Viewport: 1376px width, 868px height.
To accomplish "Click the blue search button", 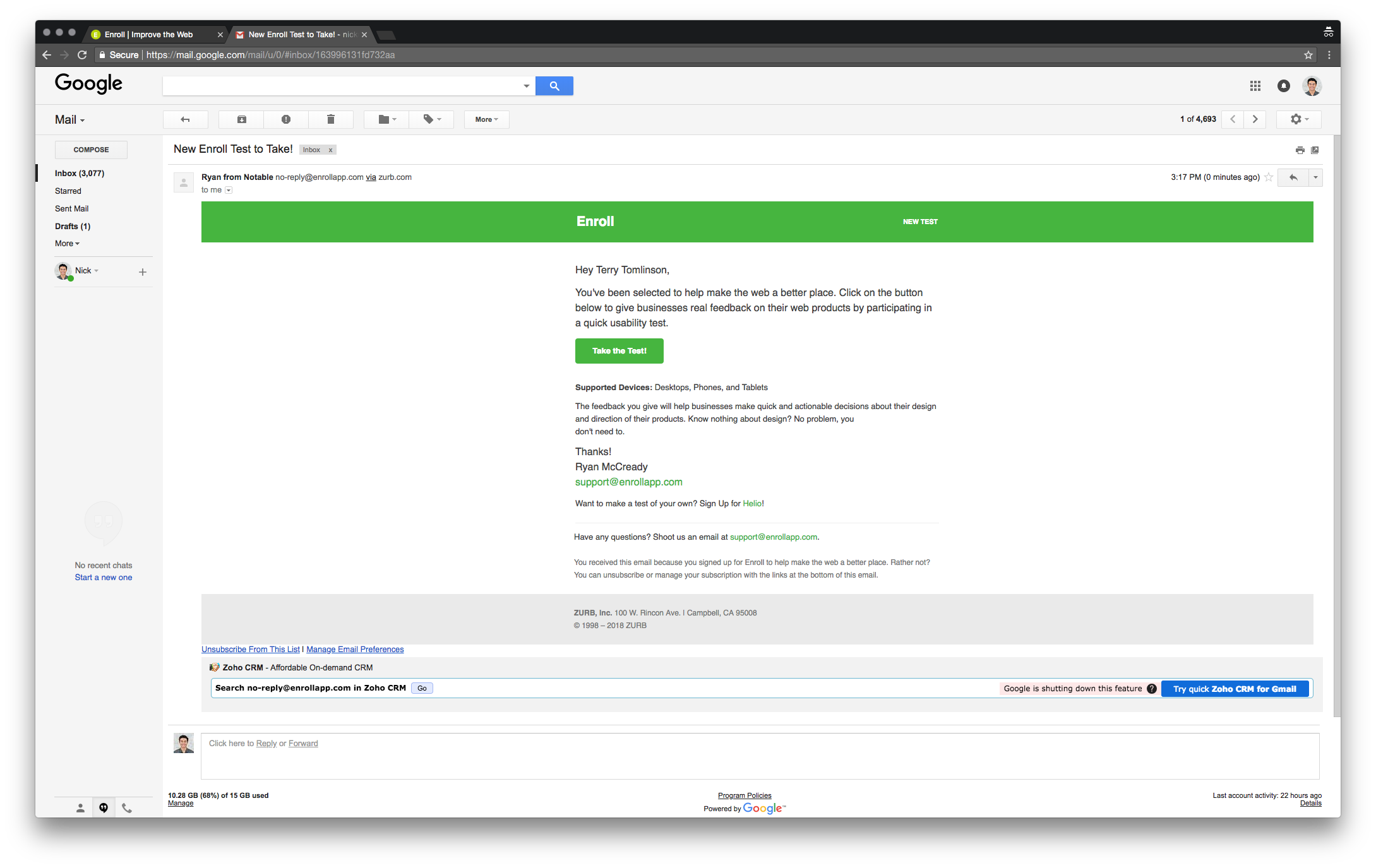I will pyautogui.click(x=554, y=86).
